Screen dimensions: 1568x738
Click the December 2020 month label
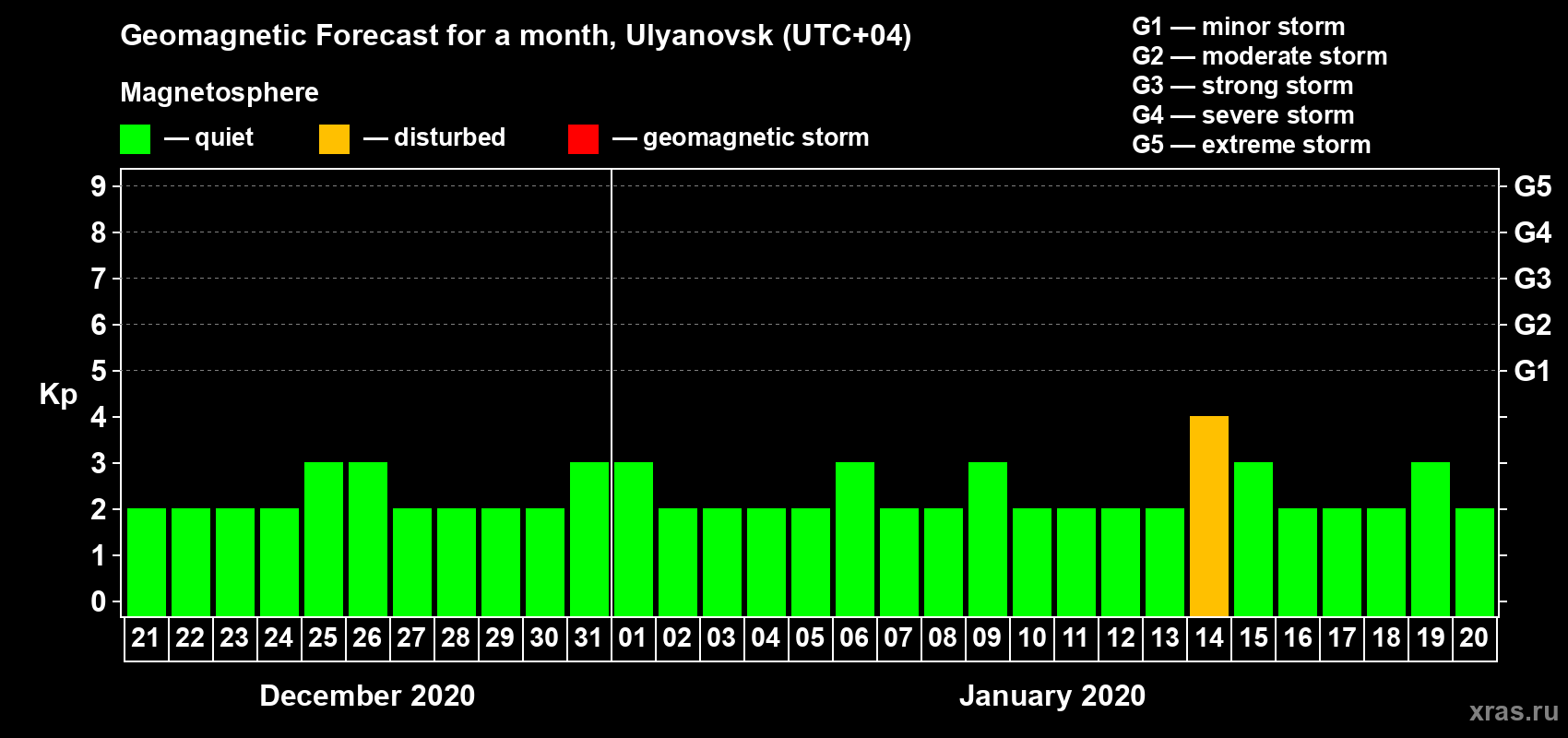[367, 696]
